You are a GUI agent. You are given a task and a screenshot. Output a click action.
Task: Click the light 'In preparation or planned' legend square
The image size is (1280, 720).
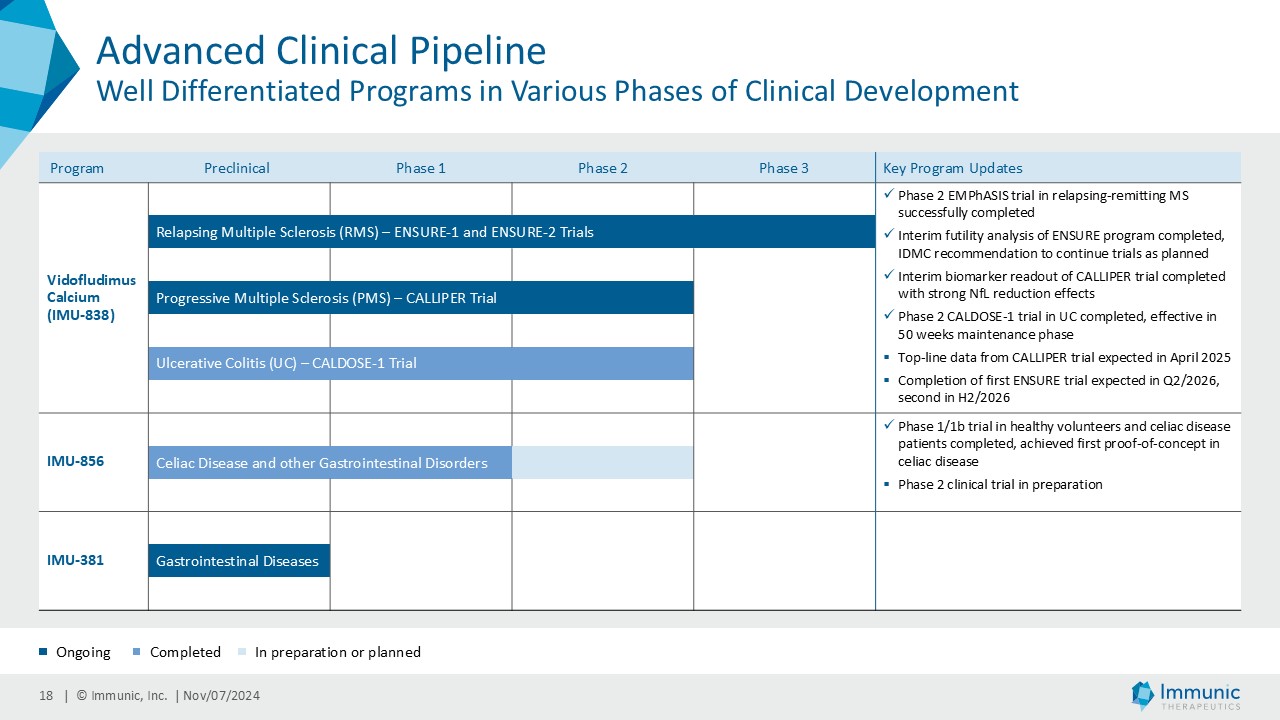click(241, 652)
